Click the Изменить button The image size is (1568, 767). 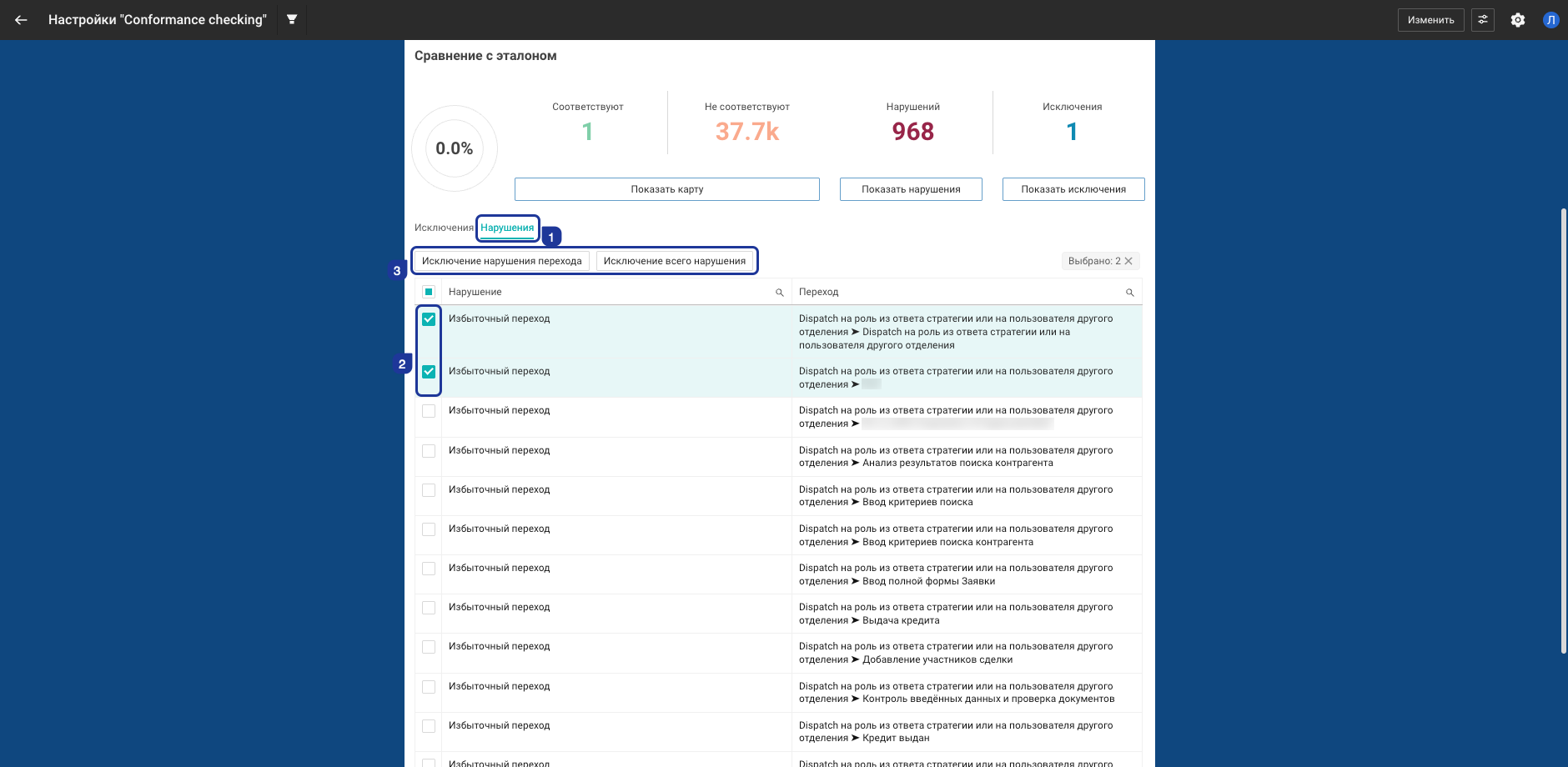(1430, 20)
